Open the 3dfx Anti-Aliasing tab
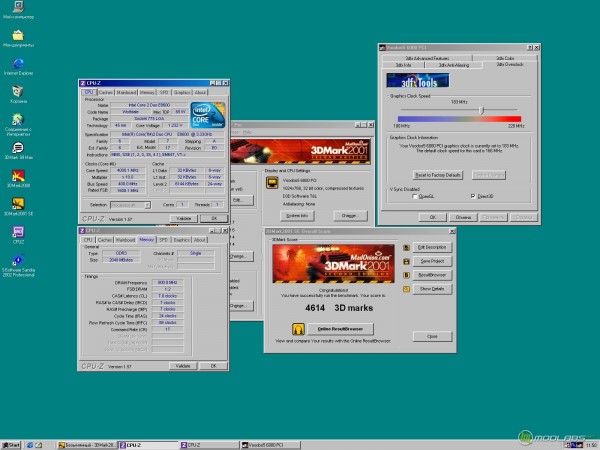600x450 pixels. [454, 65]
